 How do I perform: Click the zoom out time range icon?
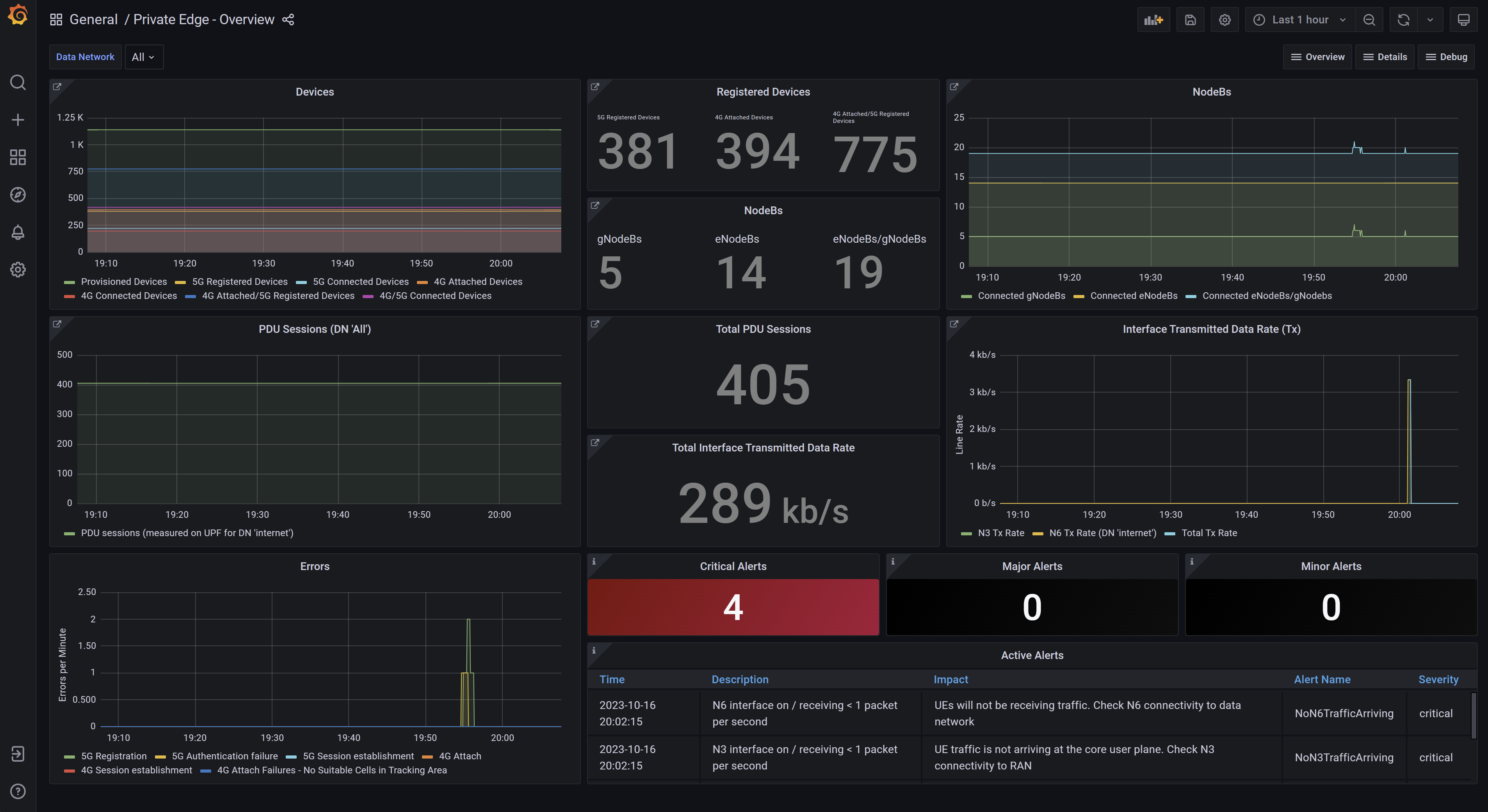1369,20
